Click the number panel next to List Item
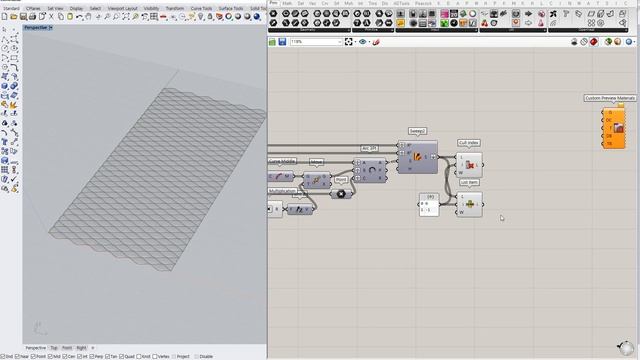Viewport: 640px width, 360px height. [429, 205]
